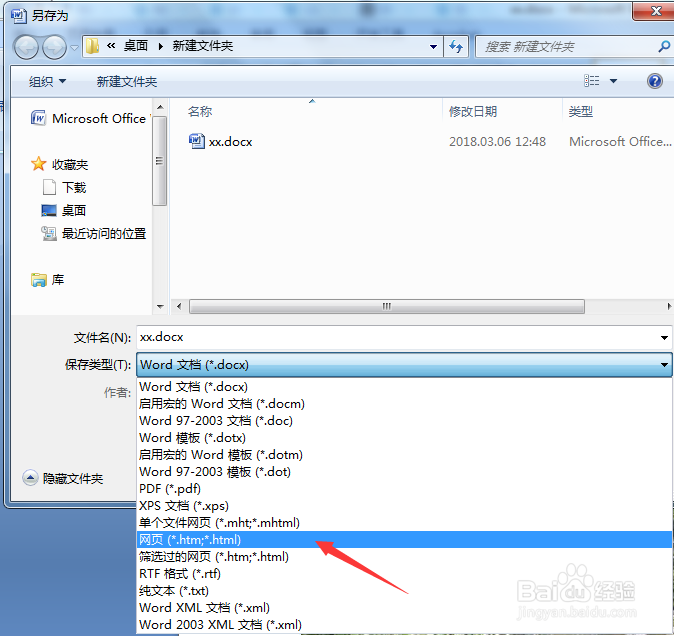The image size is (674, 636).
Task: Choose highlighted 网页 (*.htm;*.html) option
Action: click(x=404, y=540)
